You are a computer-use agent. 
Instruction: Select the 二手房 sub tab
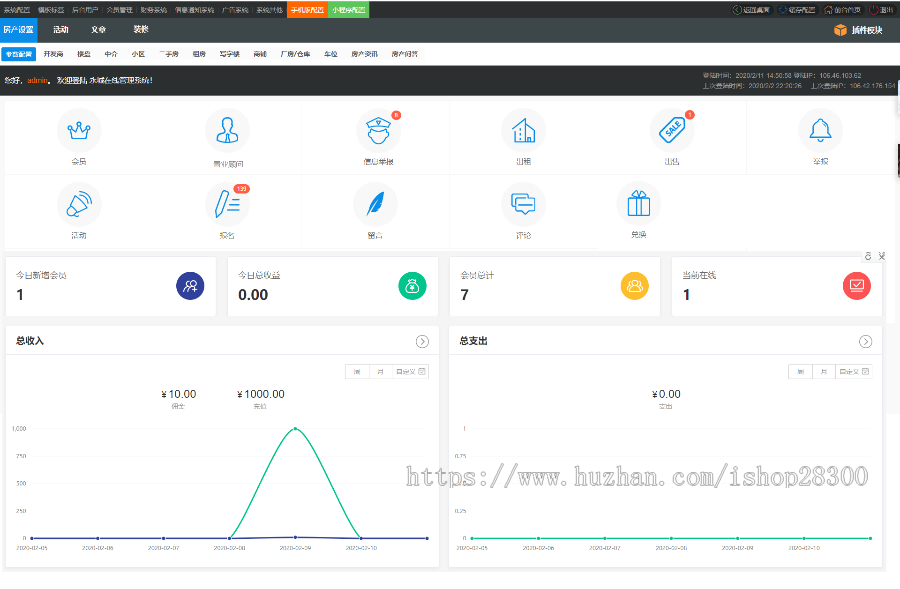[x=169, y=54]
